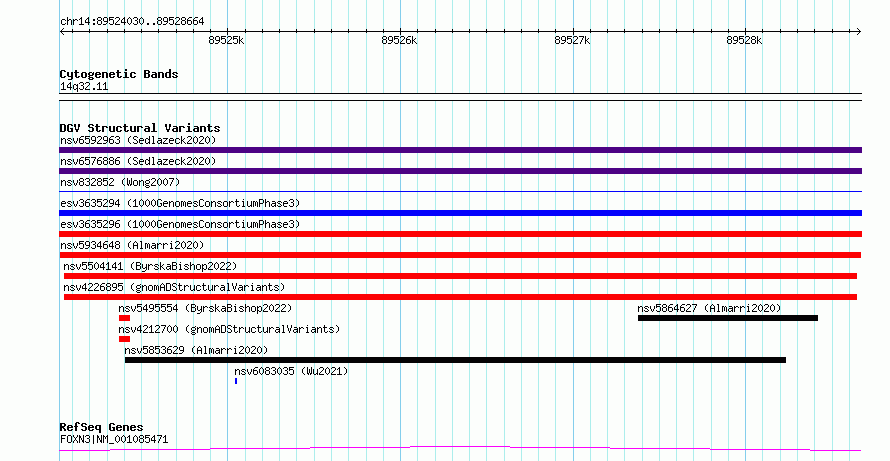Select gene label FOXN3|NM_001085471
Screen dimensions: 890x461
114,439
